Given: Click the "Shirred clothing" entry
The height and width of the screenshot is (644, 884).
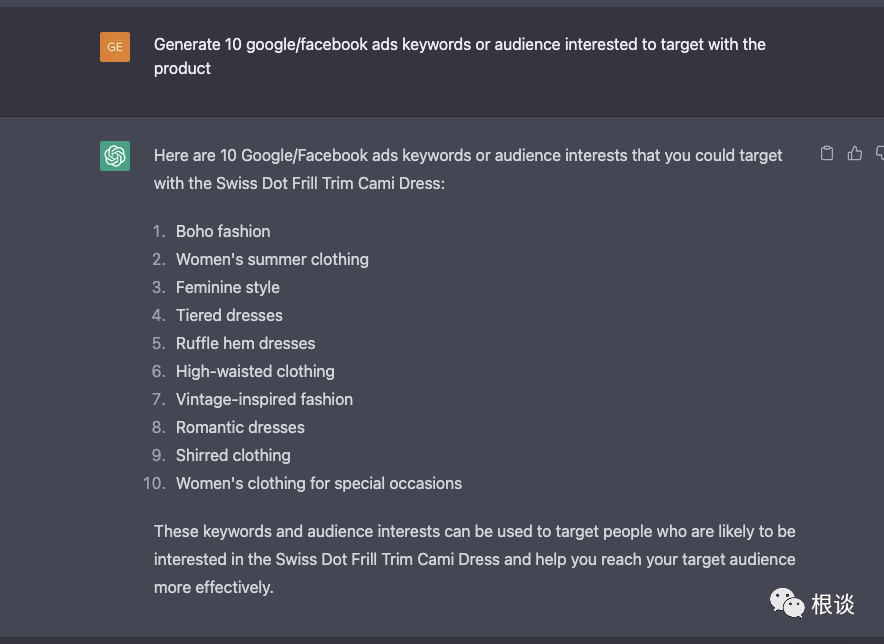Looking at the screenshot, I should tap(233, 455).
